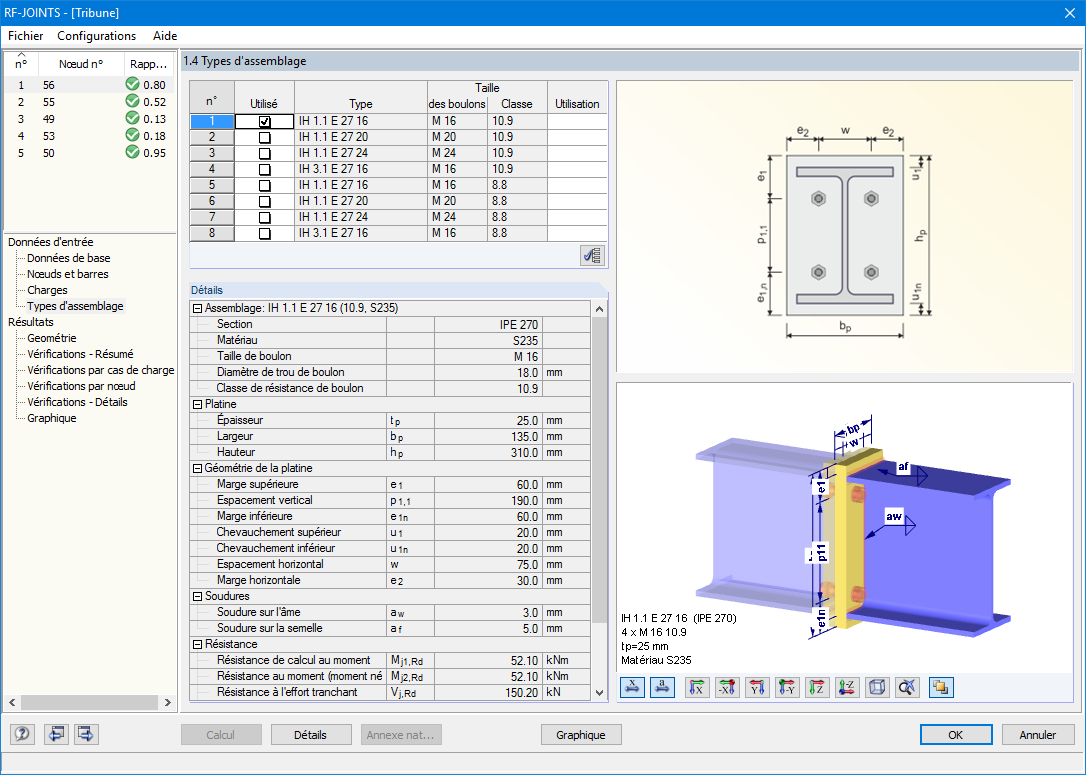Collapse the Soudures group

pos(197,596)
